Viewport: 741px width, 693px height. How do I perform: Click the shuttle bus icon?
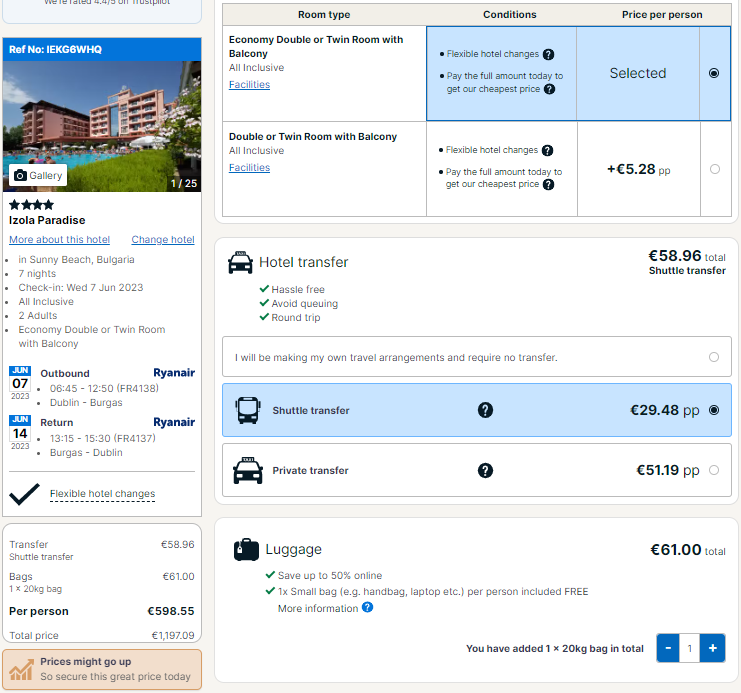pos(248,410)
